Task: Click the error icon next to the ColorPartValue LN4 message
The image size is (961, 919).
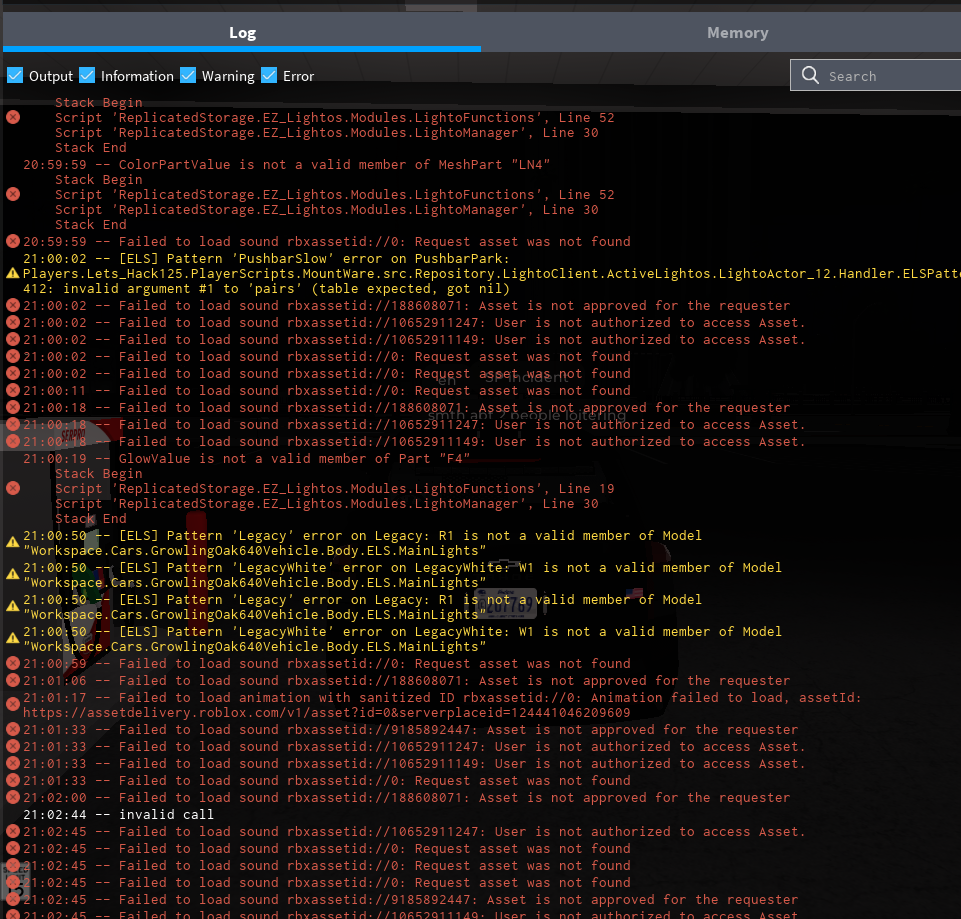Action: [x=13, y=194]
